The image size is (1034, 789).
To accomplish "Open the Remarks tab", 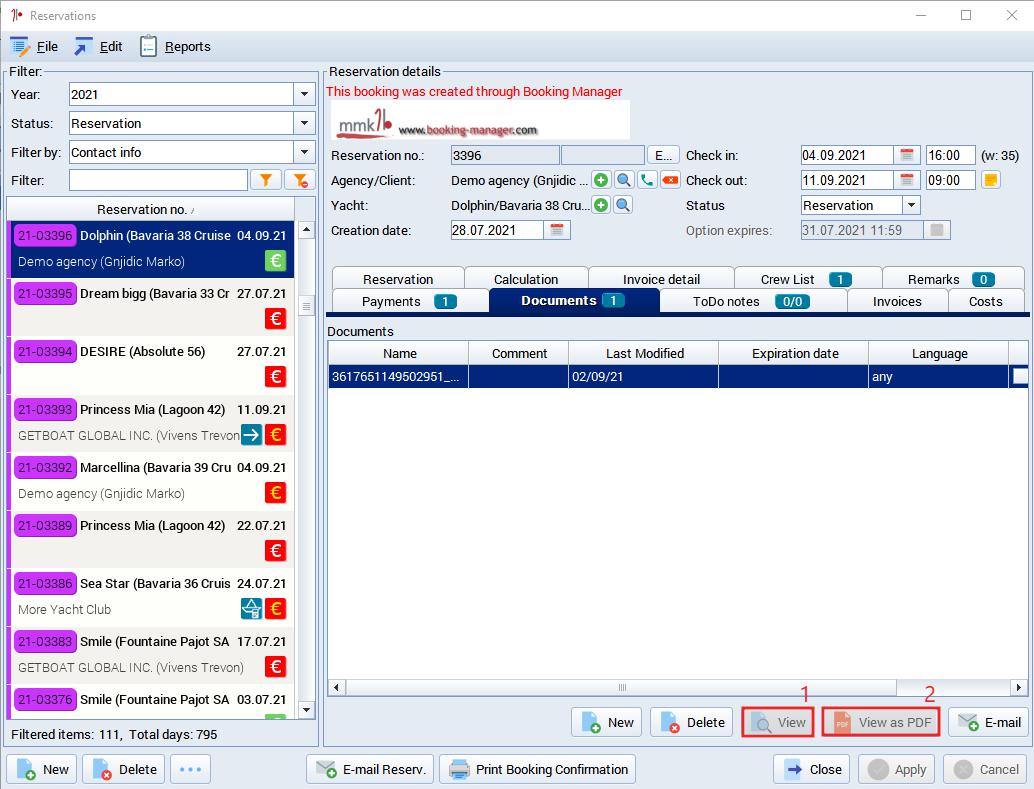I will click(953, 279).
